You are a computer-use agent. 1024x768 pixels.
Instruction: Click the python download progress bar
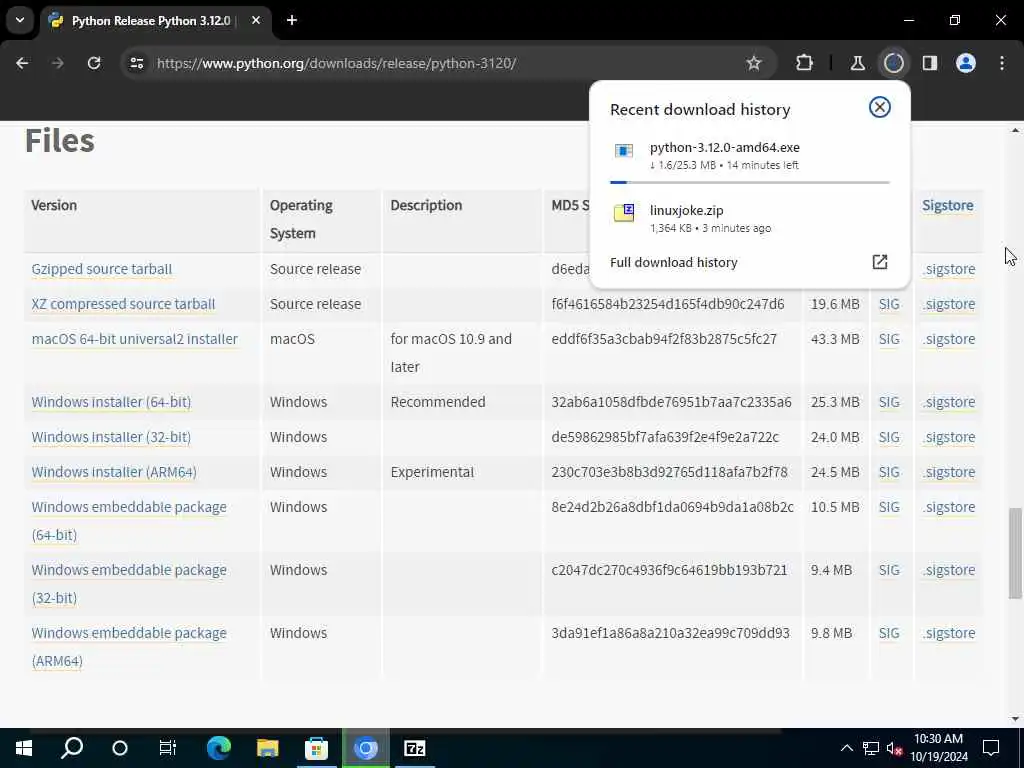coord(750,182)
